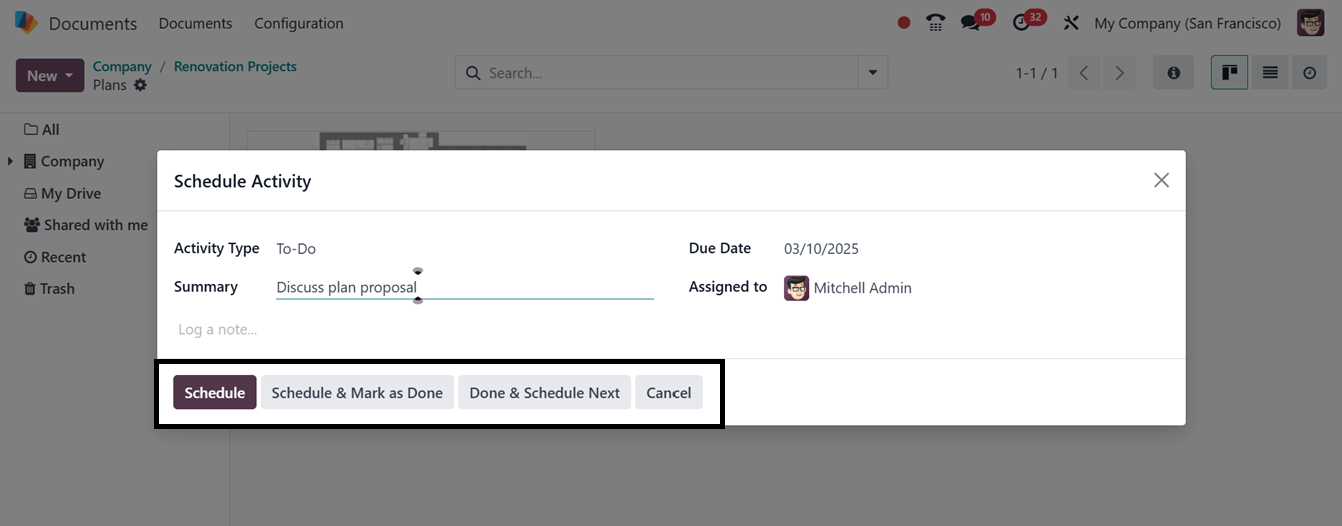Open the Renovation Projects breadcrumb link

[x=235, y=67]
